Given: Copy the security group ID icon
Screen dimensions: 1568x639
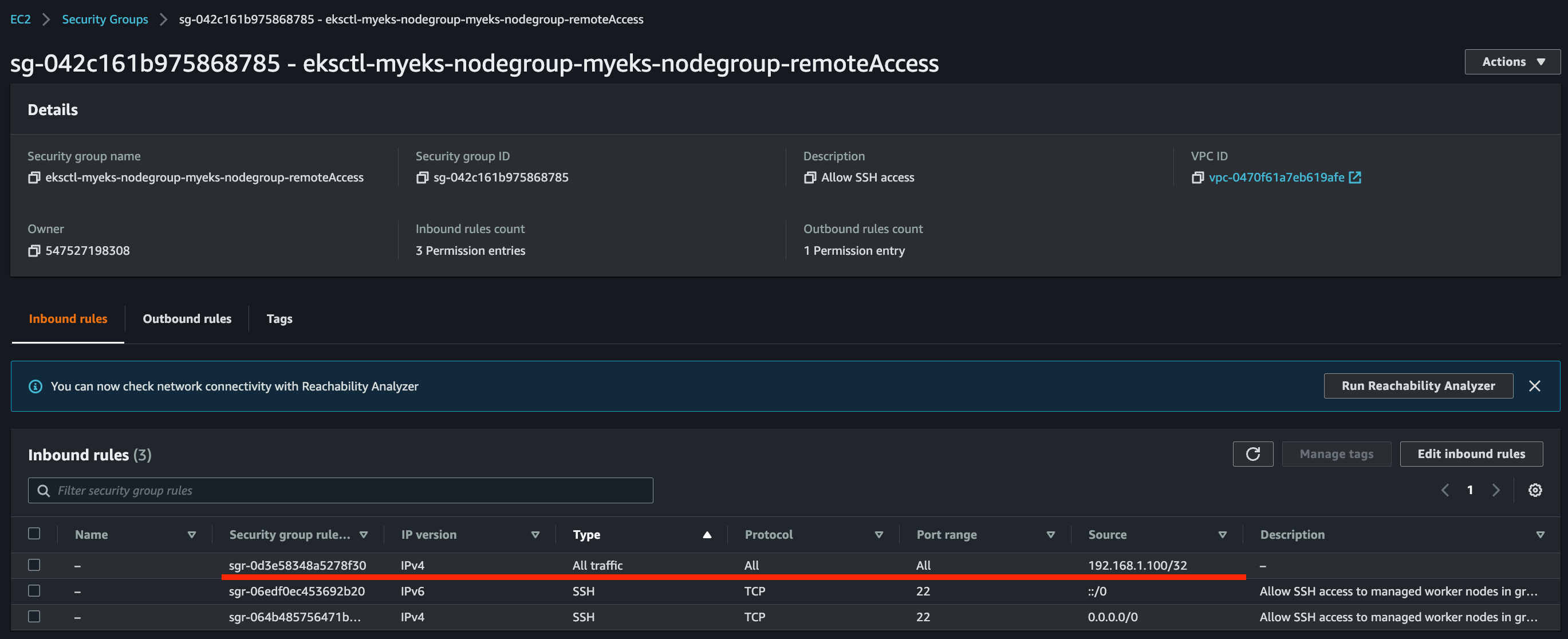Looking at the screenshot, I should click(422, 178).
